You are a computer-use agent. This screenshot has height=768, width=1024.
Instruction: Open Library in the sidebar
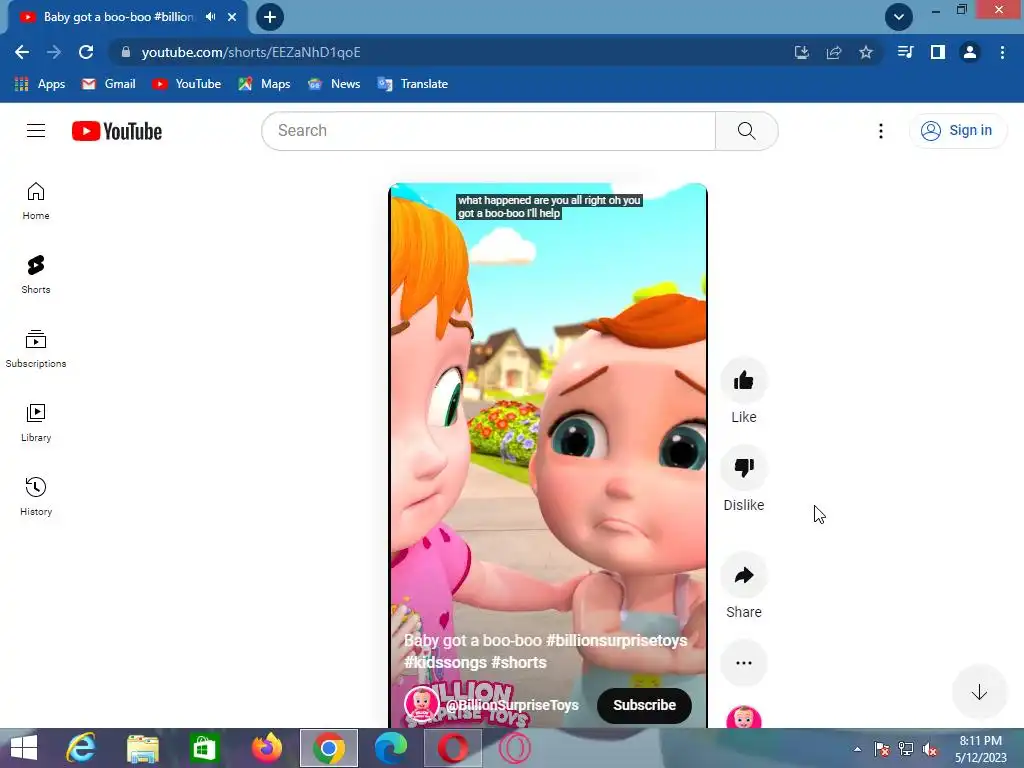(x=36, y=423)
